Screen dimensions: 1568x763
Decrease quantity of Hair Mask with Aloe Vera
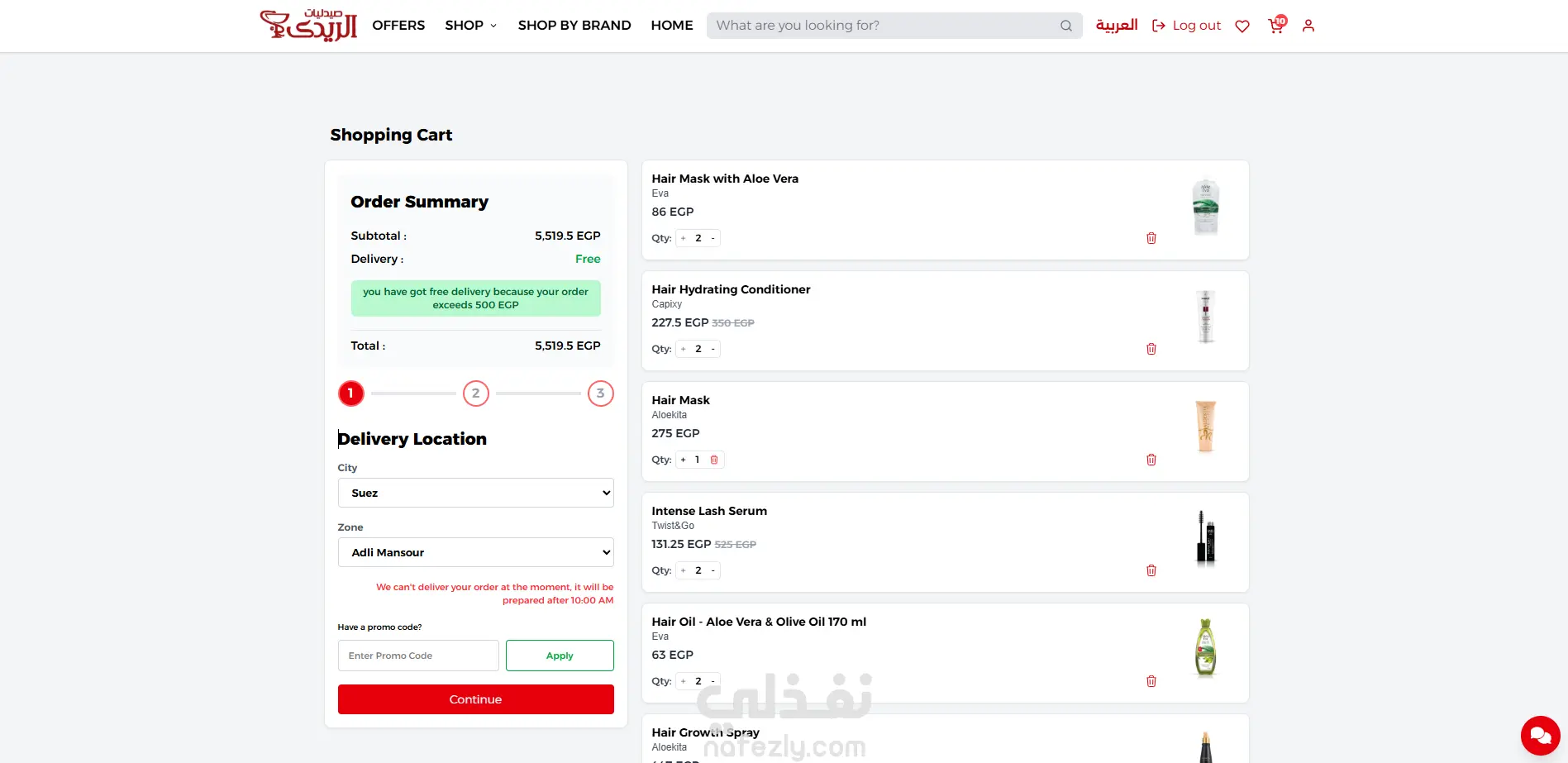click(713, 238)
